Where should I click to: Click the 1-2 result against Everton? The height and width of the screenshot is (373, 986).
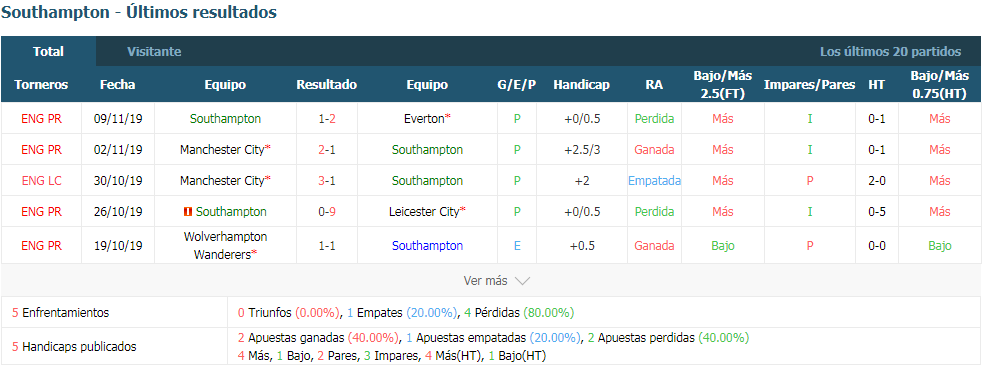click(327, 119)
